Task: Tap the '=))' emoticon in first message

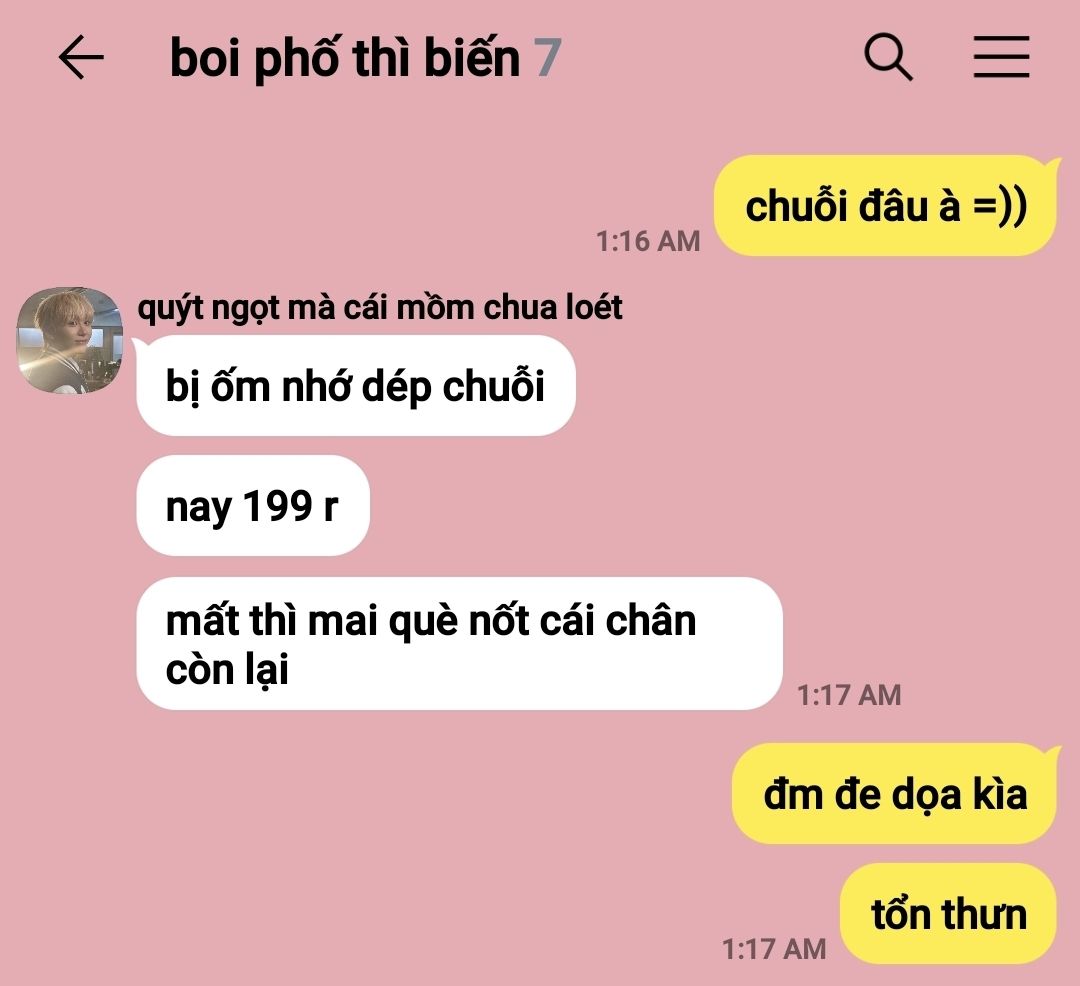Action: (1000, 207)
